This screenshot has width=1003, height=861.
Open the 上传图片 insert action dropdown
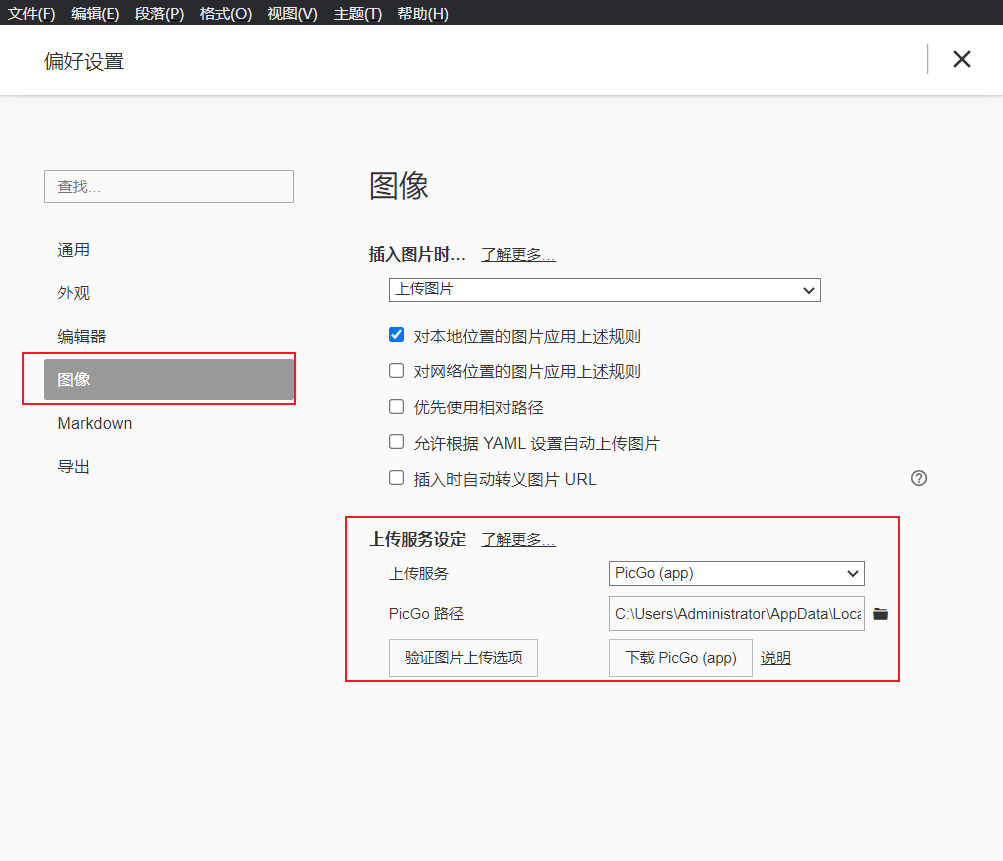coord(604,289)
